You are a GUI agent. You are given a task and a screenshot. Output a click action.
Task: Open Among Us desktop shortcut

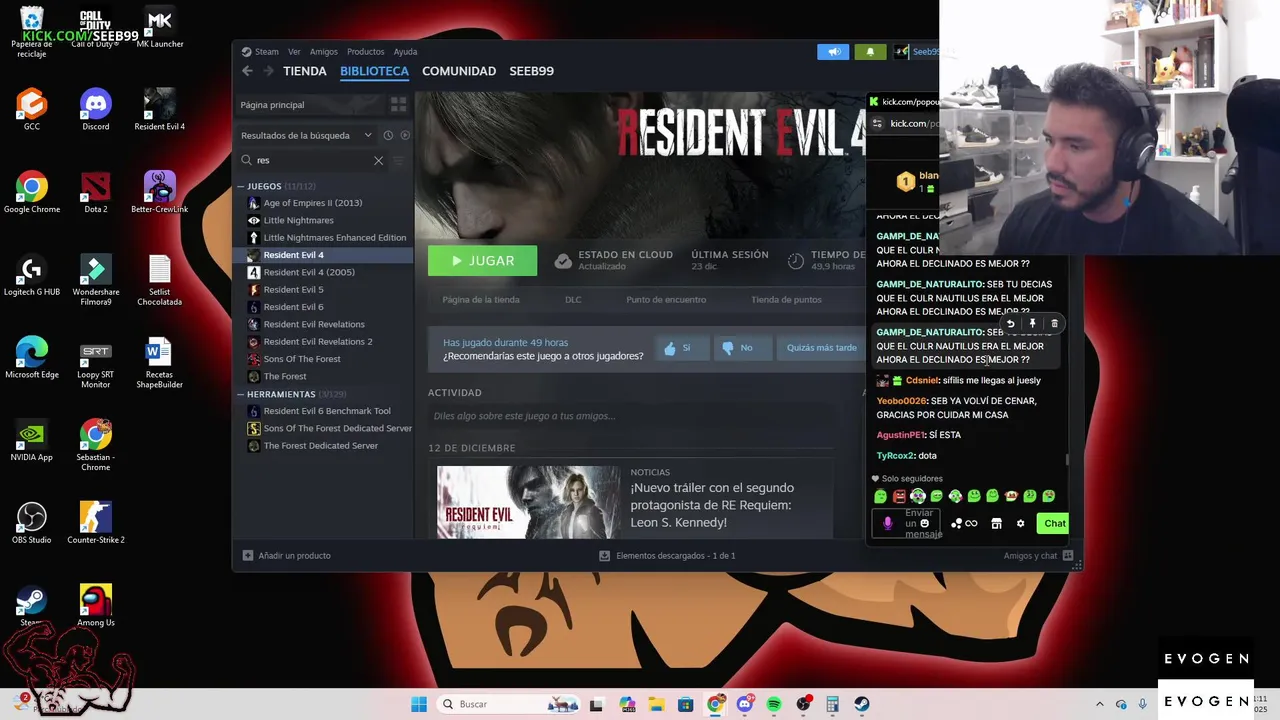[x=96, y=606]
